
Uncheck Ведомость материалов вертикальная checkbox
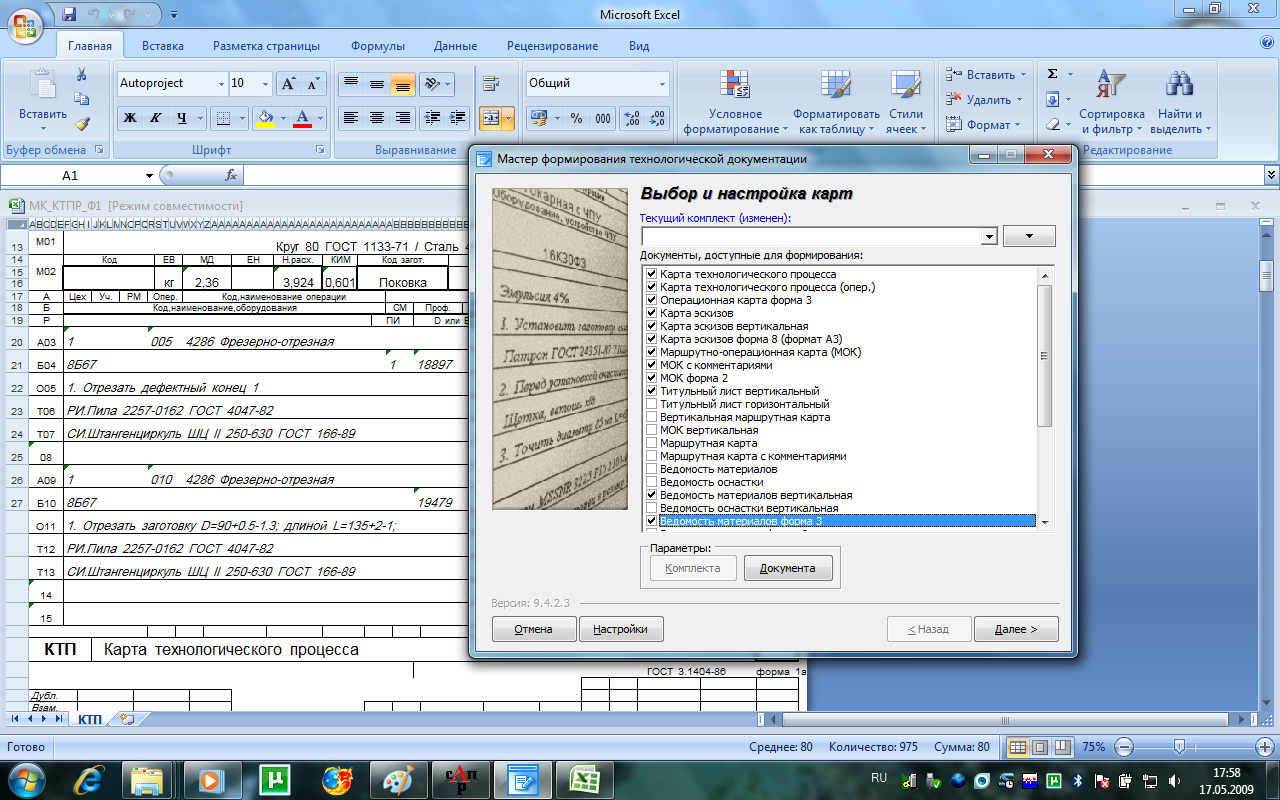pyautogui.click(x=652, y=495)
